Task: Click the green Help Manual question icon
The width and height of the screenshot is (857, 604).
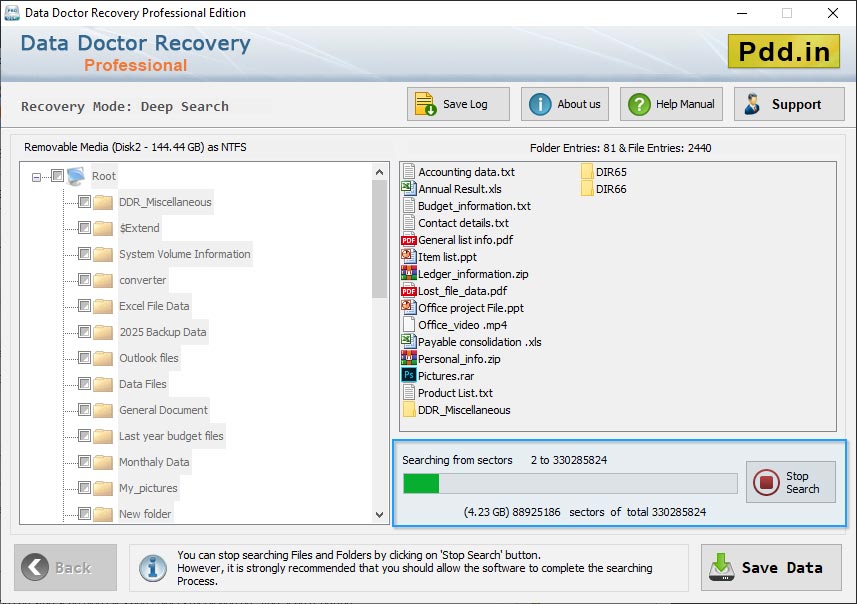Action: 639,104
